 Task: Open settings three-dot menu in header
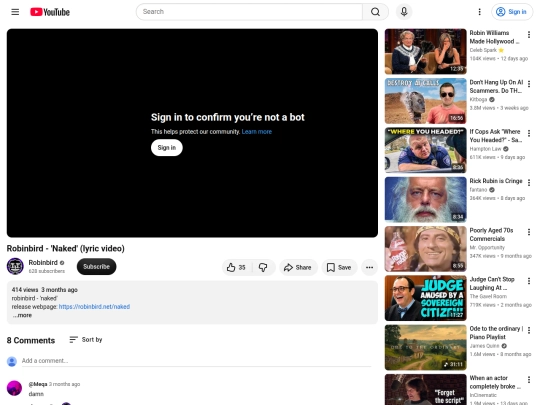click(479, 12)
